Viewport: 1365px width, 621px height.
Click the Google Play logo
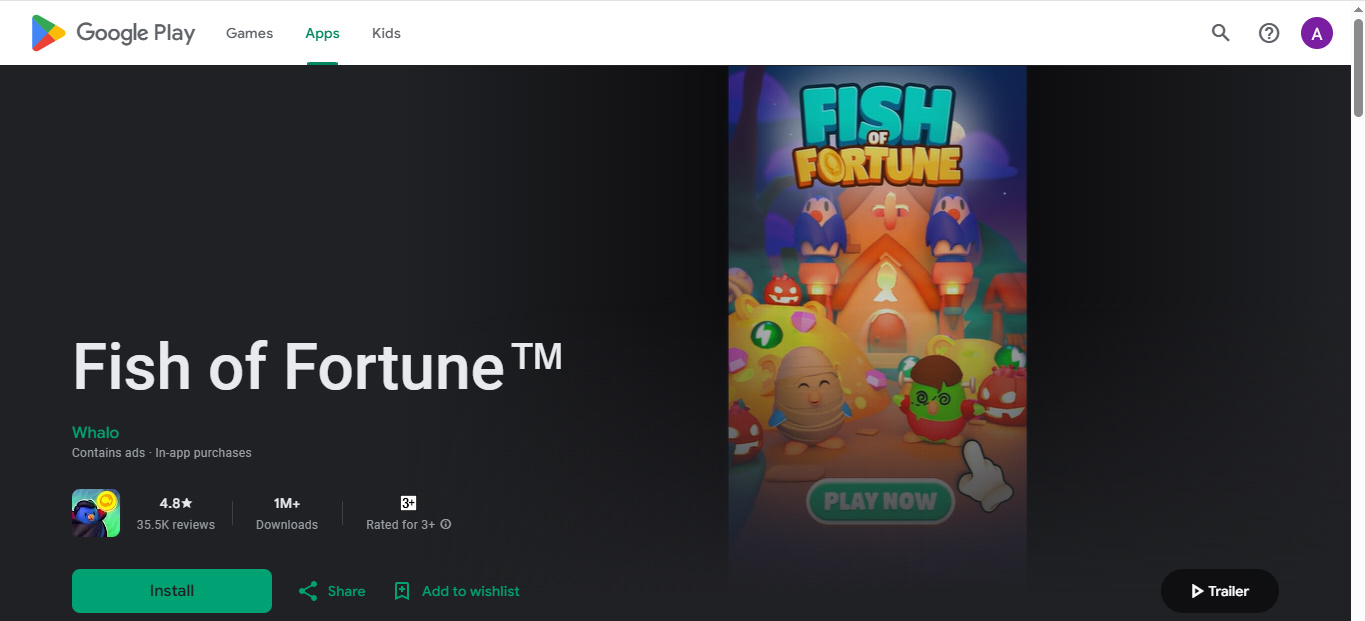pyautogui.click(x=113, y=33)
